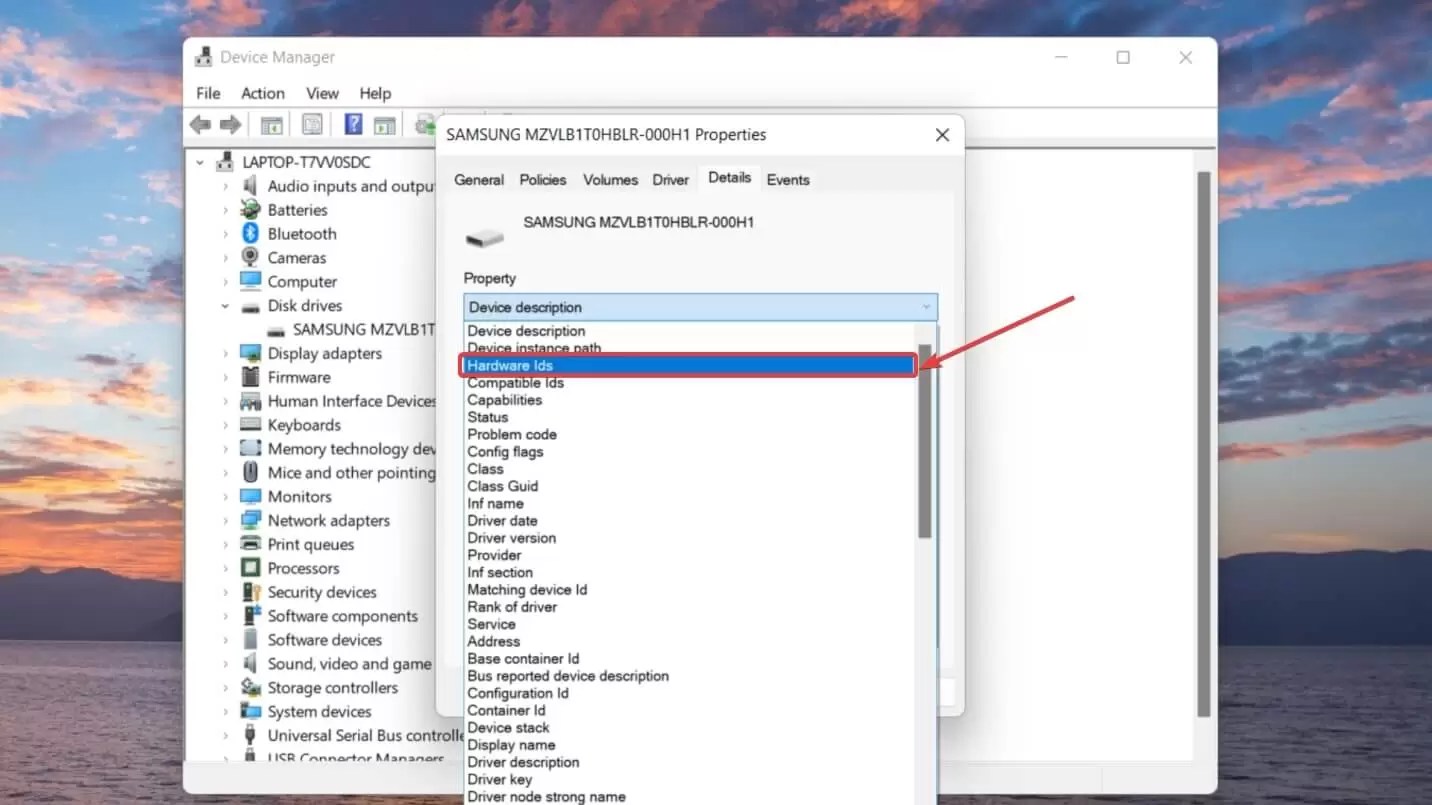Expand the Keyboards tree branch
The width and height of the screenshot is (1432, 805).
pyautogui.click(x=227, y=425)
